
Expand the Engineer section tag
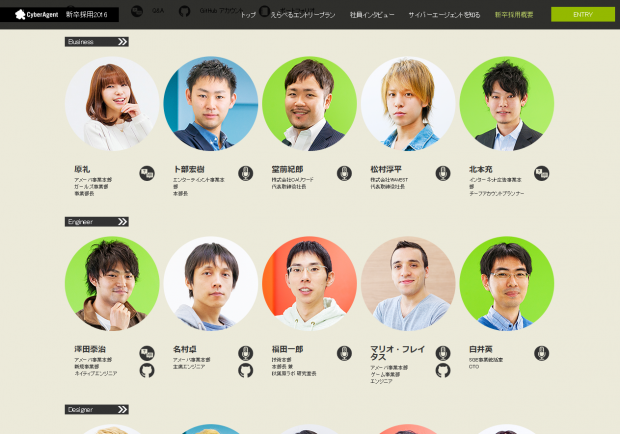97,222
